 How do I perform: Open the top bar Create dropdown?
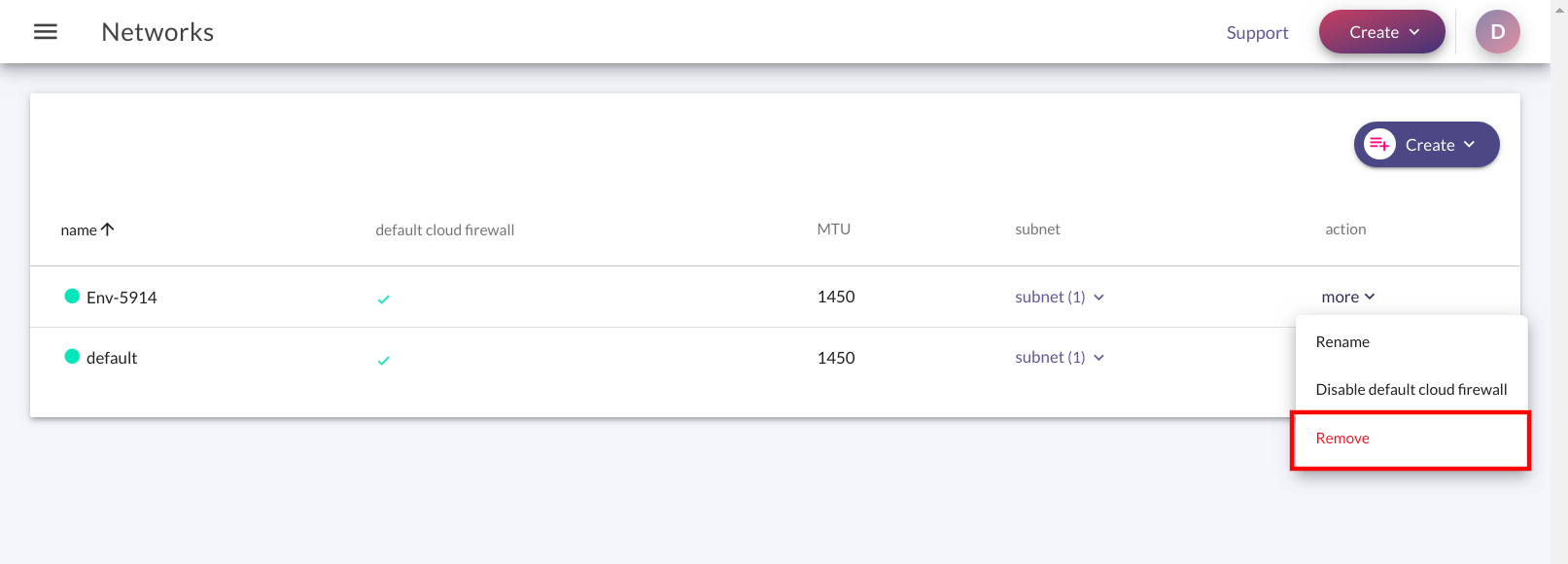pos(1381,32)
